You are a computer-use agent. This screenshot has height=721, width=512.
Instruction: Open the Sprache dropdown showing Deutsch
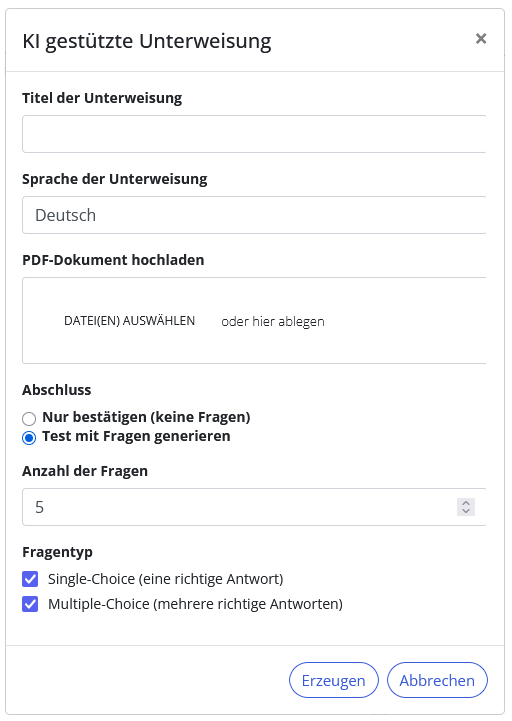click(254, 215)
